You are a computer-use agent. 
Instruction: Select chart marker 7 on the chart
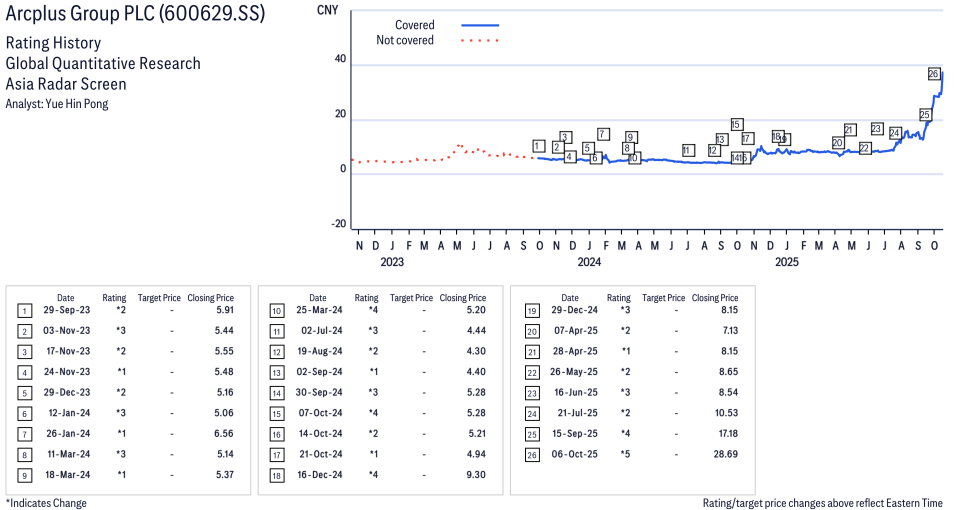[x=603, y=134]
